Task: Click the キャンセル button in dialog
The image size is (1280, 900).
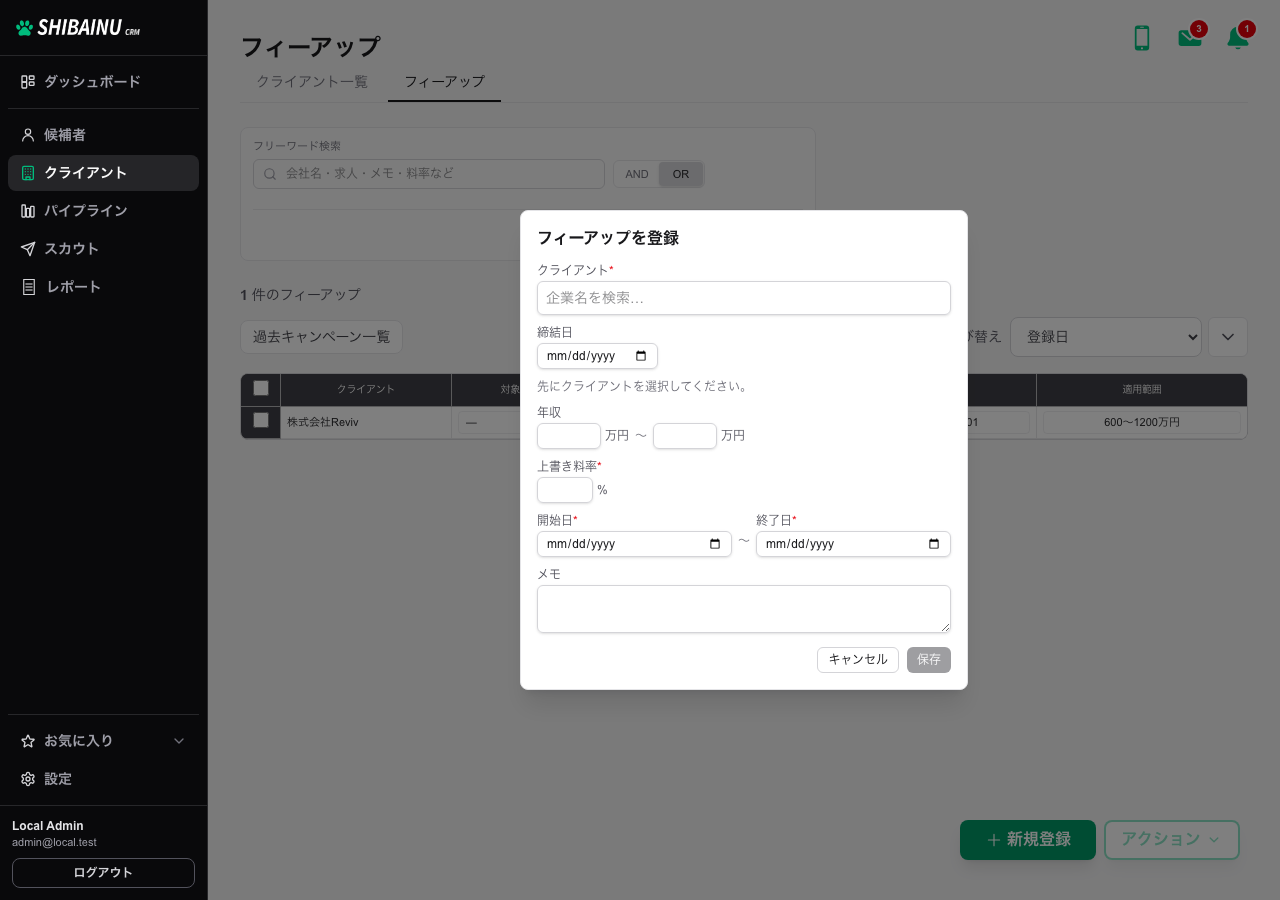Action: click(x=858, y=660)
